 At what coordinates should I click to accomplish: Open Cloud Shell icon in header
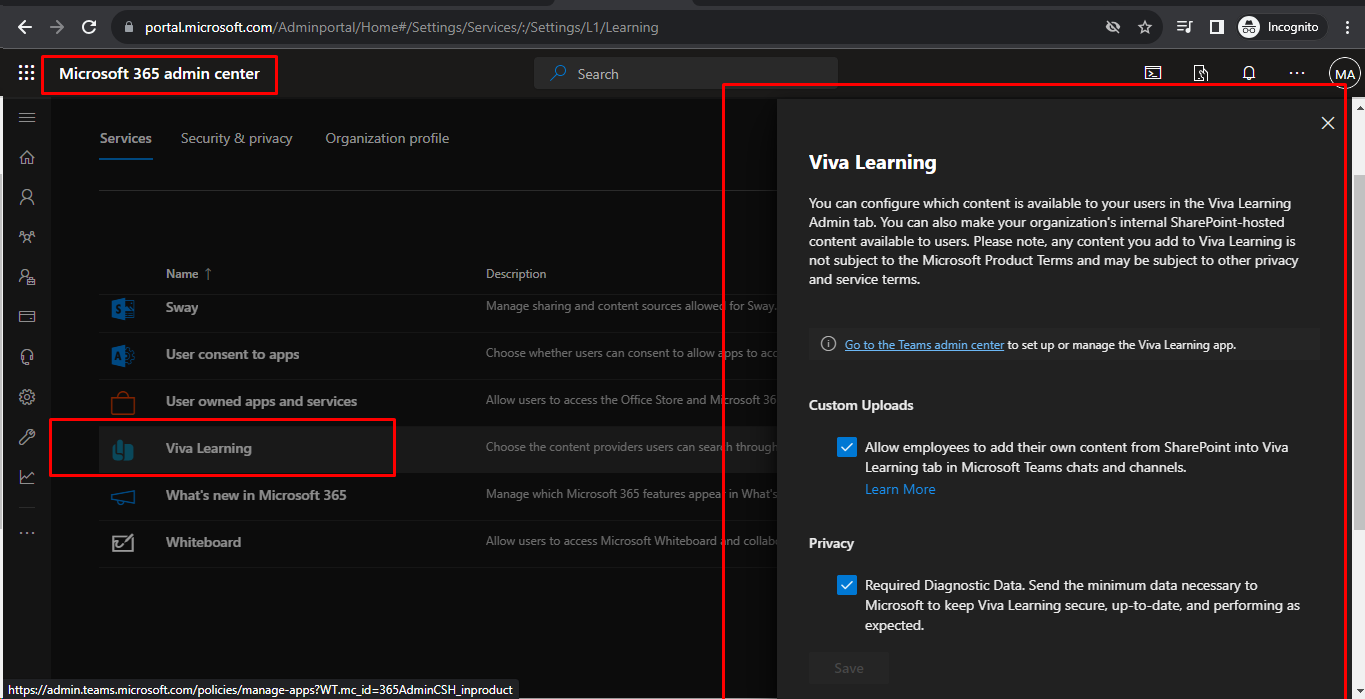click(x=1153, y=73)
